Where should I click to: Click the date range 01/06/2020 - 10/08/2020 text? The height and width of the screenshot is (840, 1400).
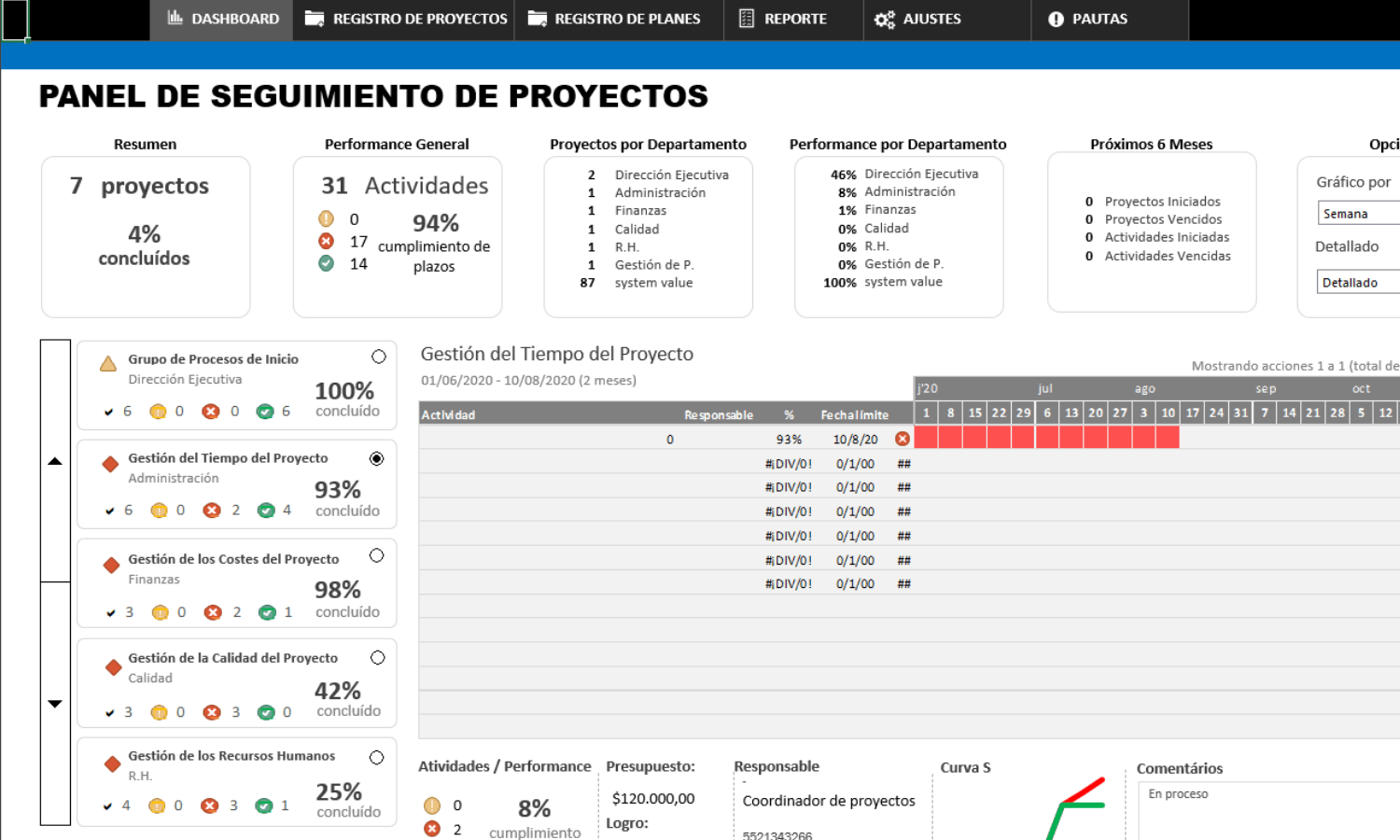pos(528,380)
